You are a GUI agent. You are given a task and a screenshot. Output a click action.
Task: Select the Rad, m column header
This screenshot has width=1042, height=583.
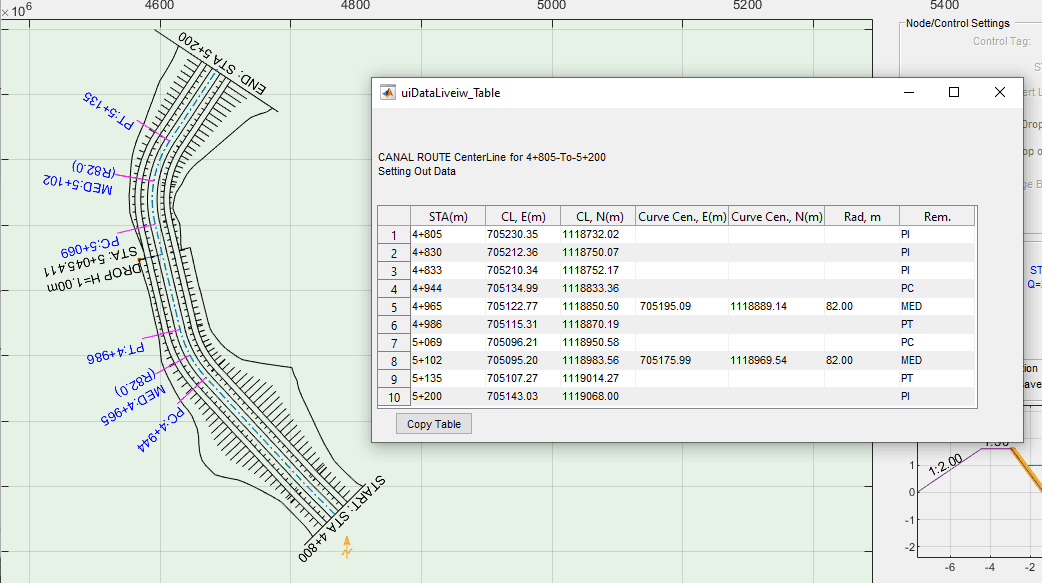(861, 216)
